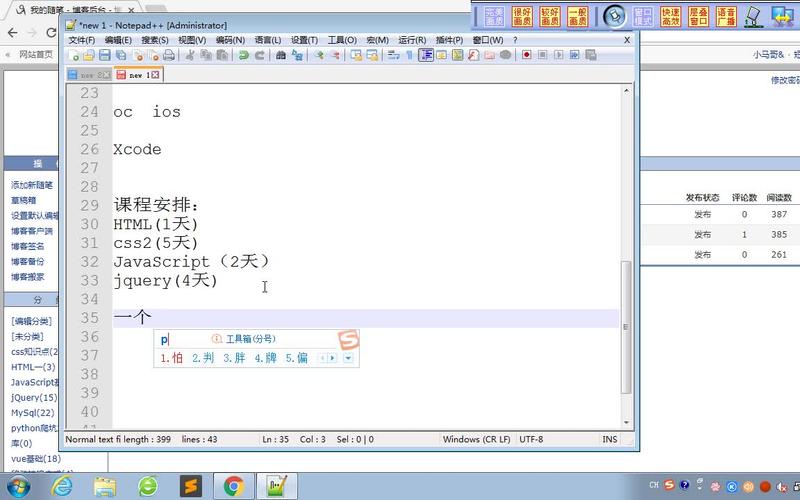800x500 pixels.
Task: Toggle Show All Characters pilcrow icon
Action: click(x=409, y=55)
